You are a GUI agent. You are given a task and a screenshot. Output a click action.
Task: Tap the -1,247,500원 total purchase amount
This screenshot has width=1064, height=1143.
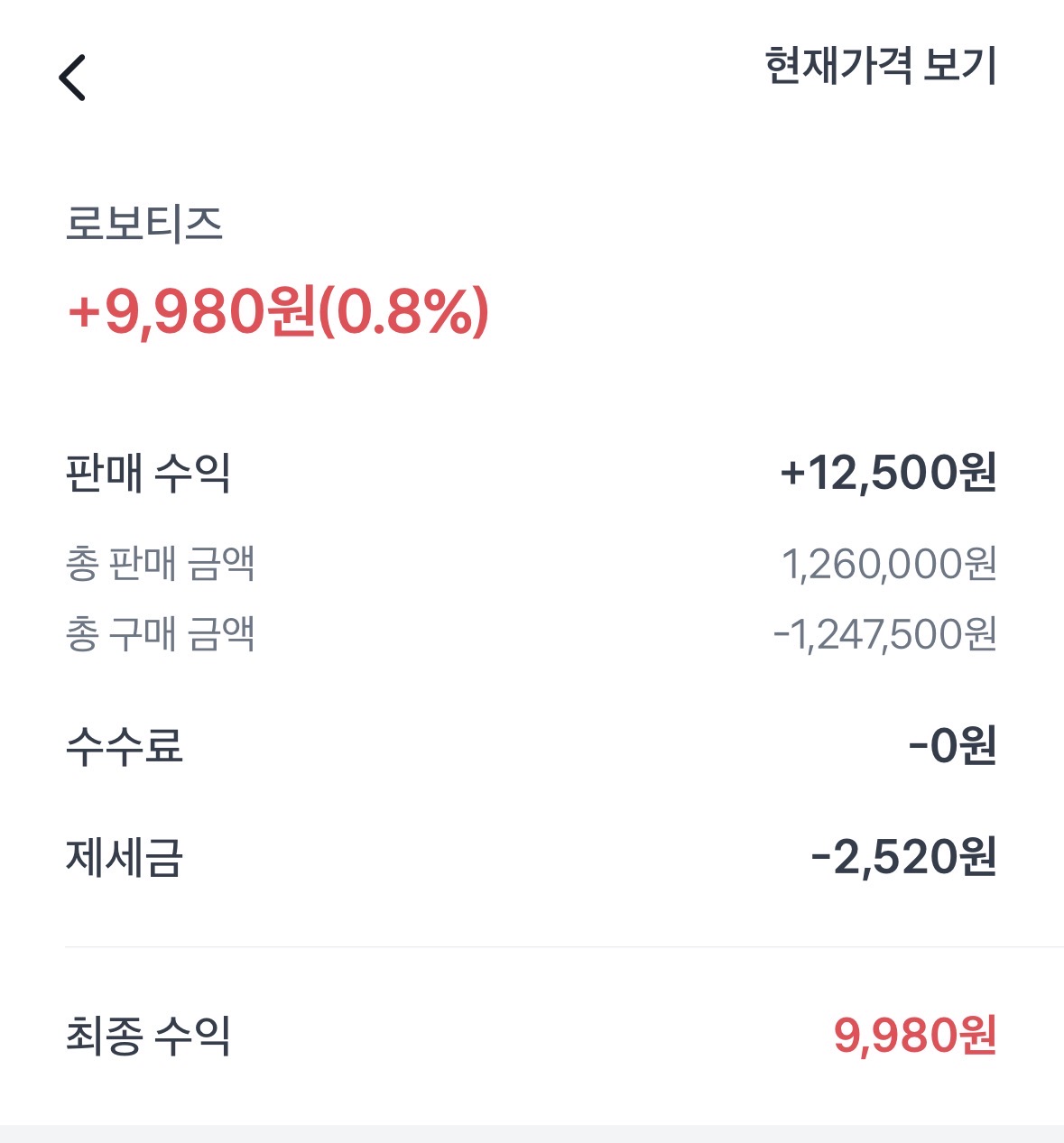(x=884, y=633)
